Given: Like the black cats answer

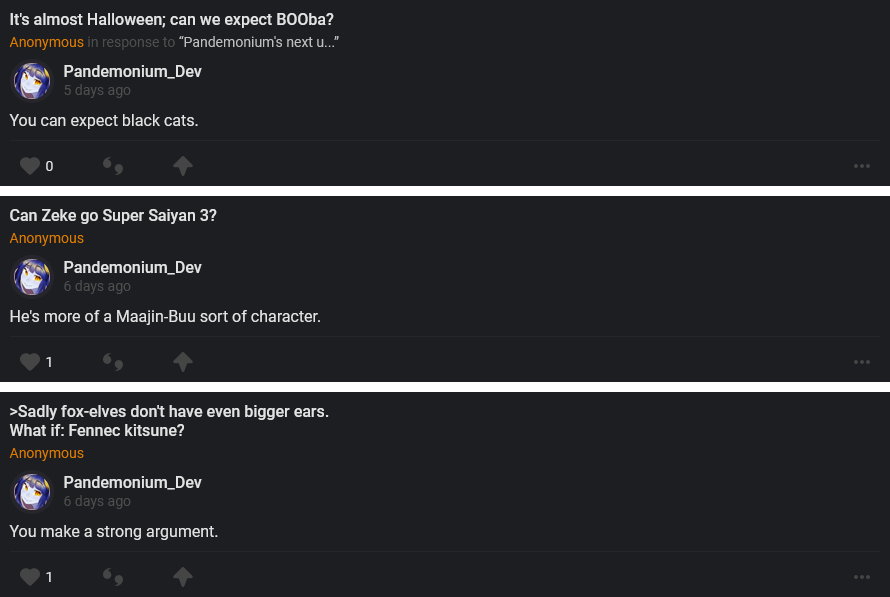Looking at the screenshot, I should tap(30, 166).
